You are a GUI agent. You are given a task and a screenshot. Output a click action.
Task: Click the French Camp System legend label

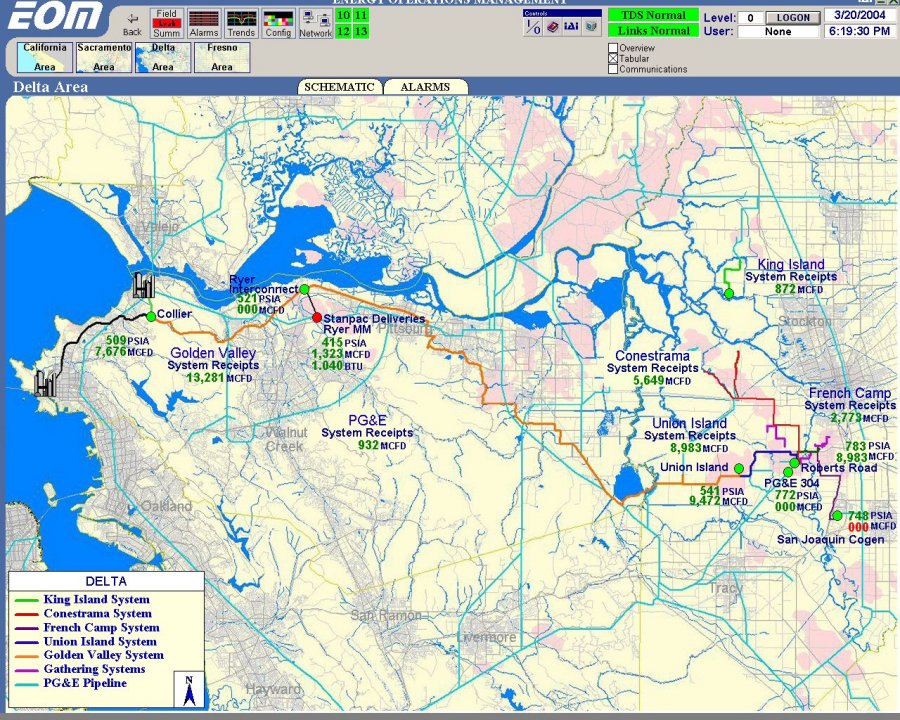pyautogui.click(x=102, y=628)
